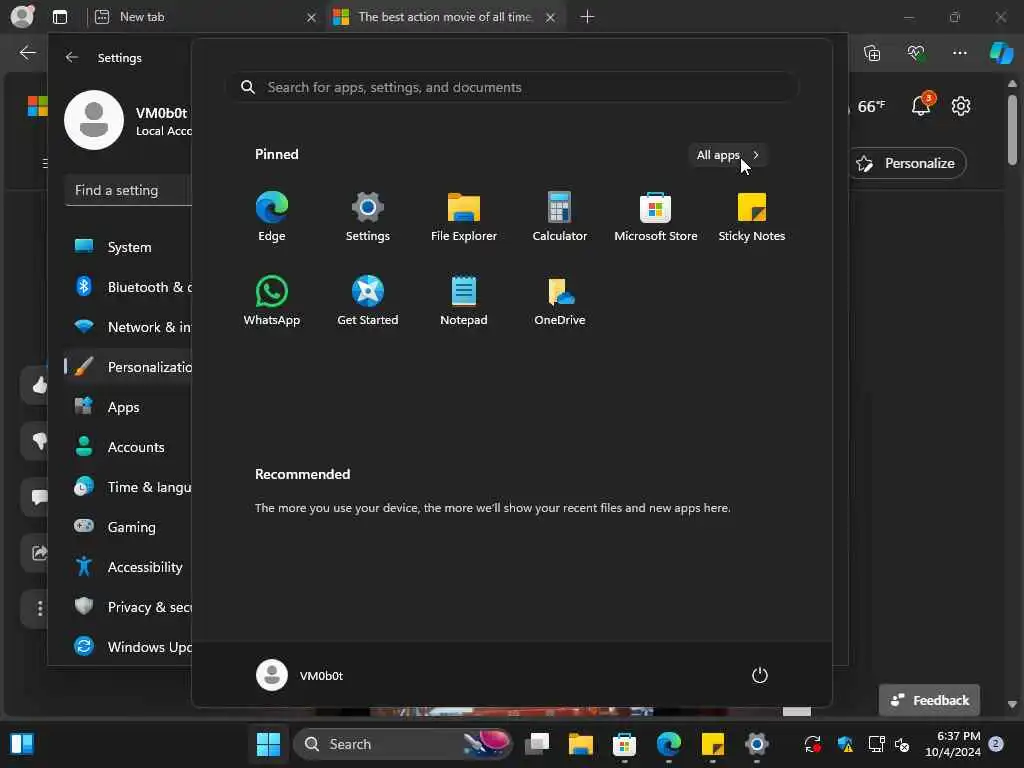
Task: Open Microsoft Store in Start menu
Action: click(656, 217)
